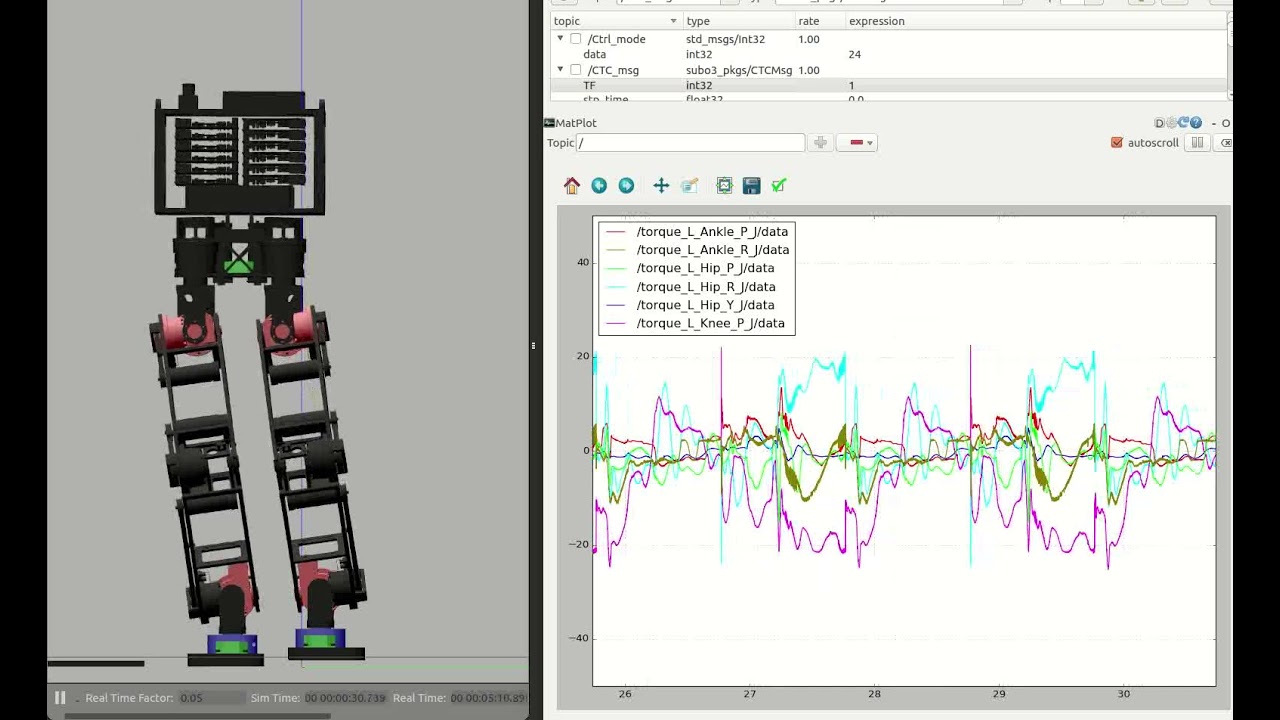Pause the plot with the pause icon near autoscroll
1280x720 pixels.
[x=1197, y=143]
